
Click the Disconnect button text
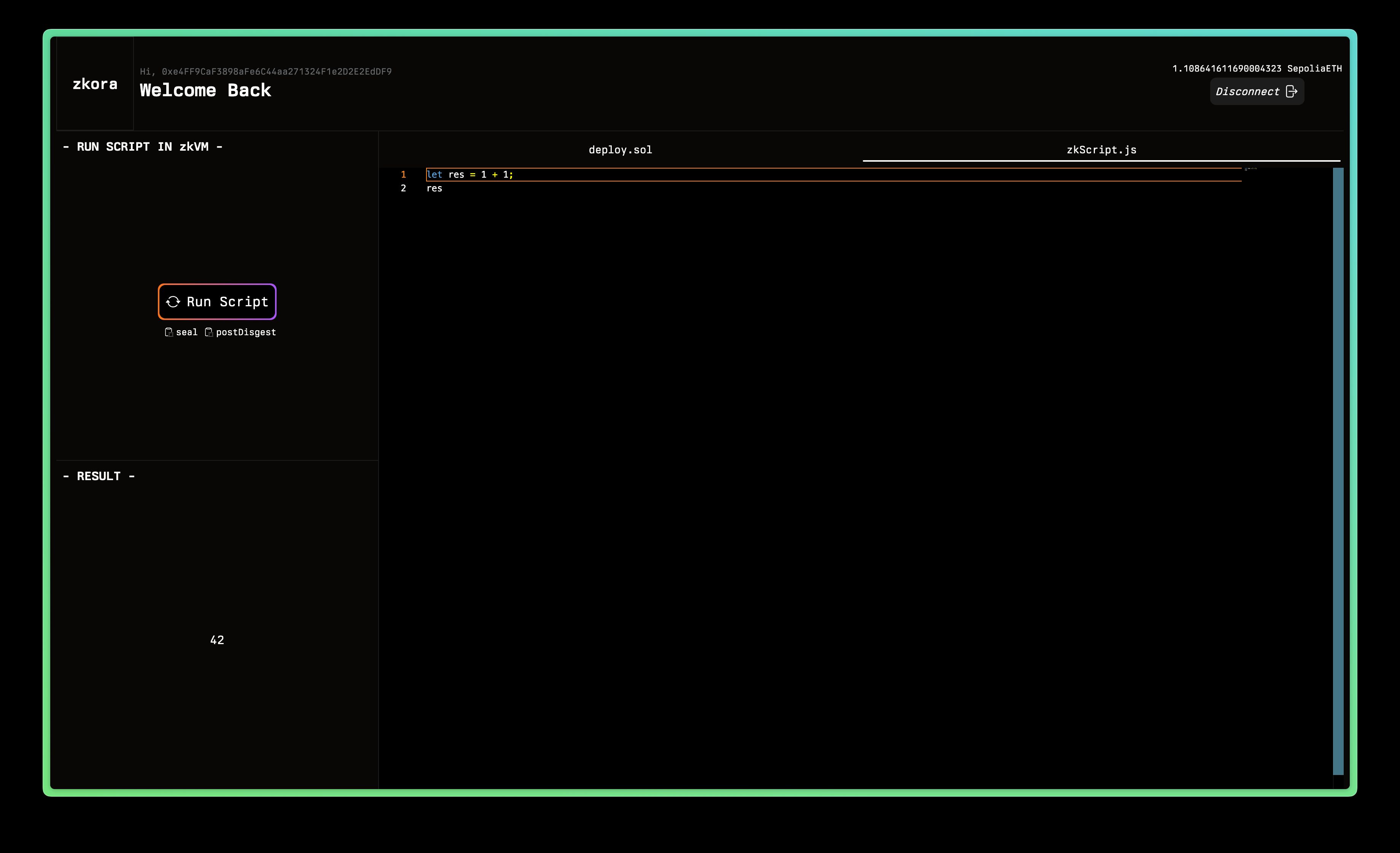pos(1247,91)
